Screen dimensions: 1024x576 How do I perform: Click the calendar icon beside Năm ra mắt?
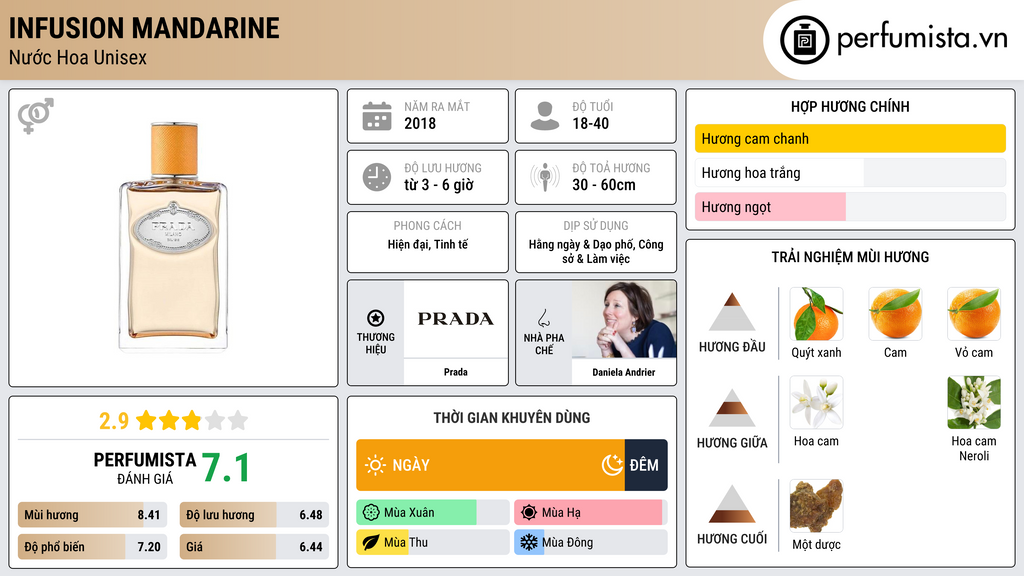coord(377,116)
